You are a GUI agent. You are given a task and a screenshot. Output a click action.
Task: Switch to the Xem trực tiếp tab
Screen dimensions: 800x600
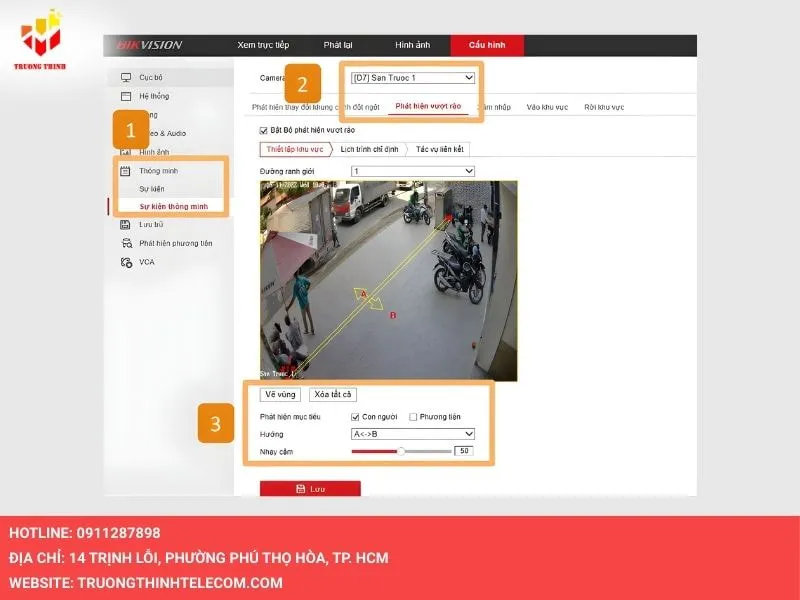tap(263, 45)
